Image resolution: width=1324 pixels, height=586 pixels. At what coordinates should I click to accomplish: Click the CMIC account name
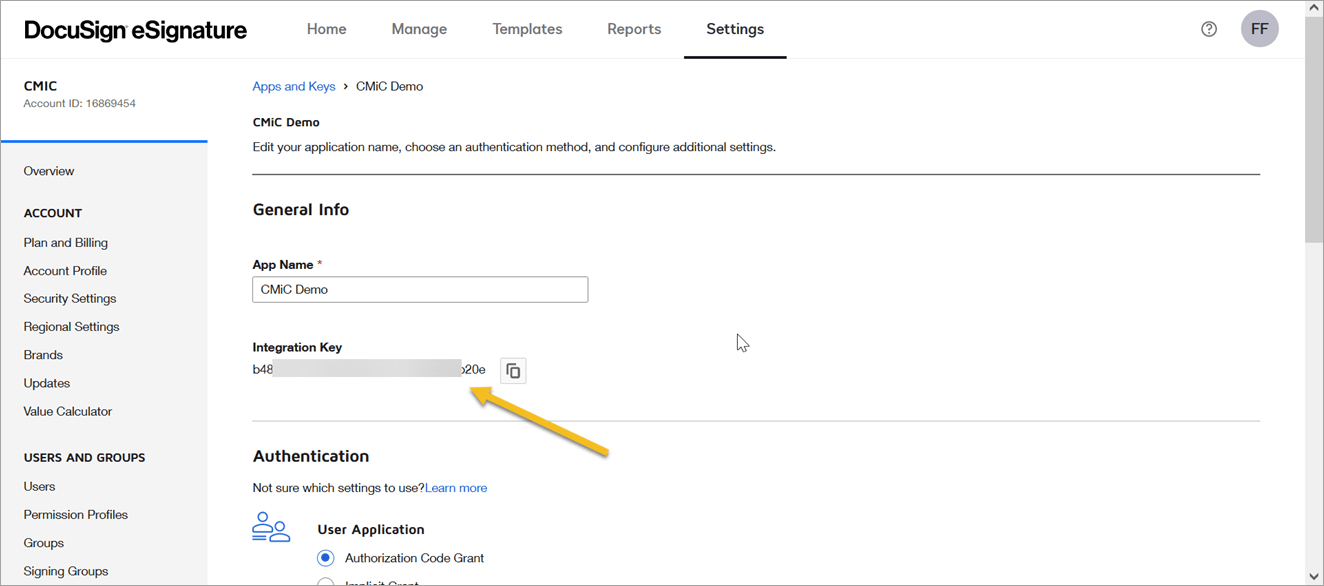tap(40, 86)
